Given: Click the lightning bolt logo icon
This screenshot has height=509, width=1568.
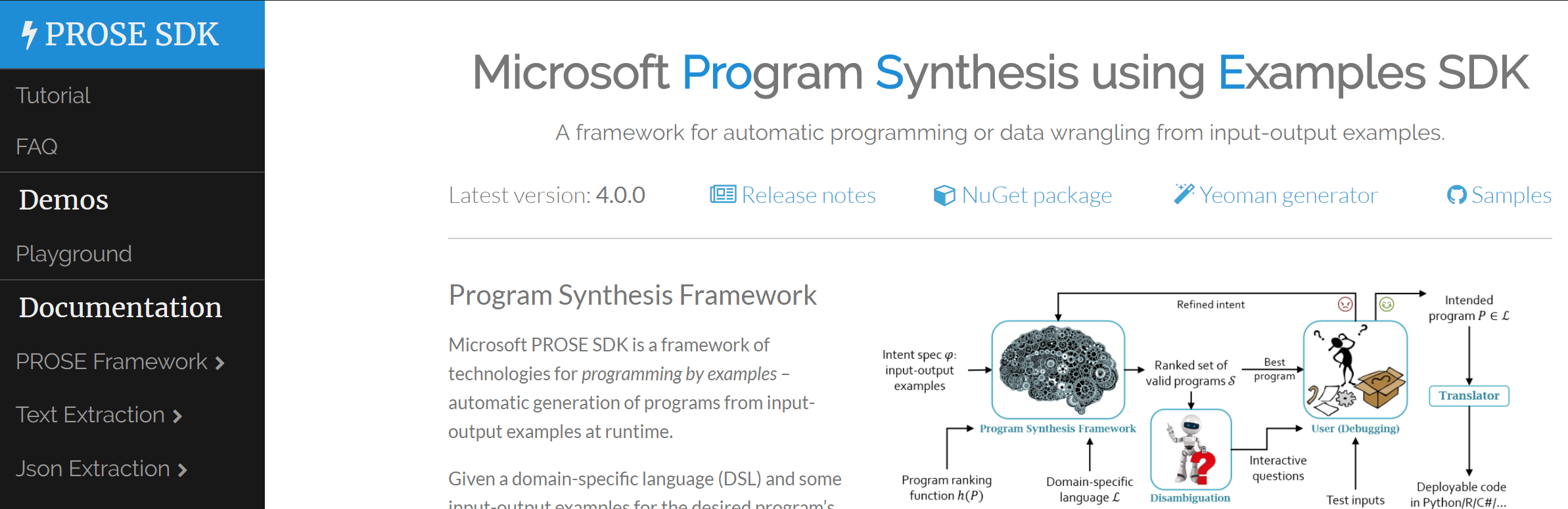Looking at the screenshot, I should point(29,35).
